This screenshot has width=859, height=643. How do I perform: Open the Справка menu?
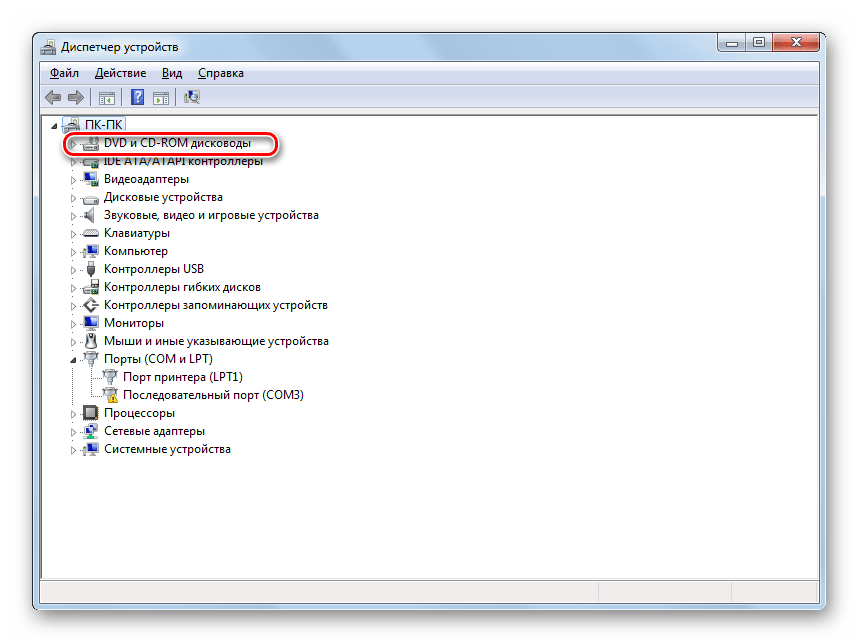click(x=221, y=73)
